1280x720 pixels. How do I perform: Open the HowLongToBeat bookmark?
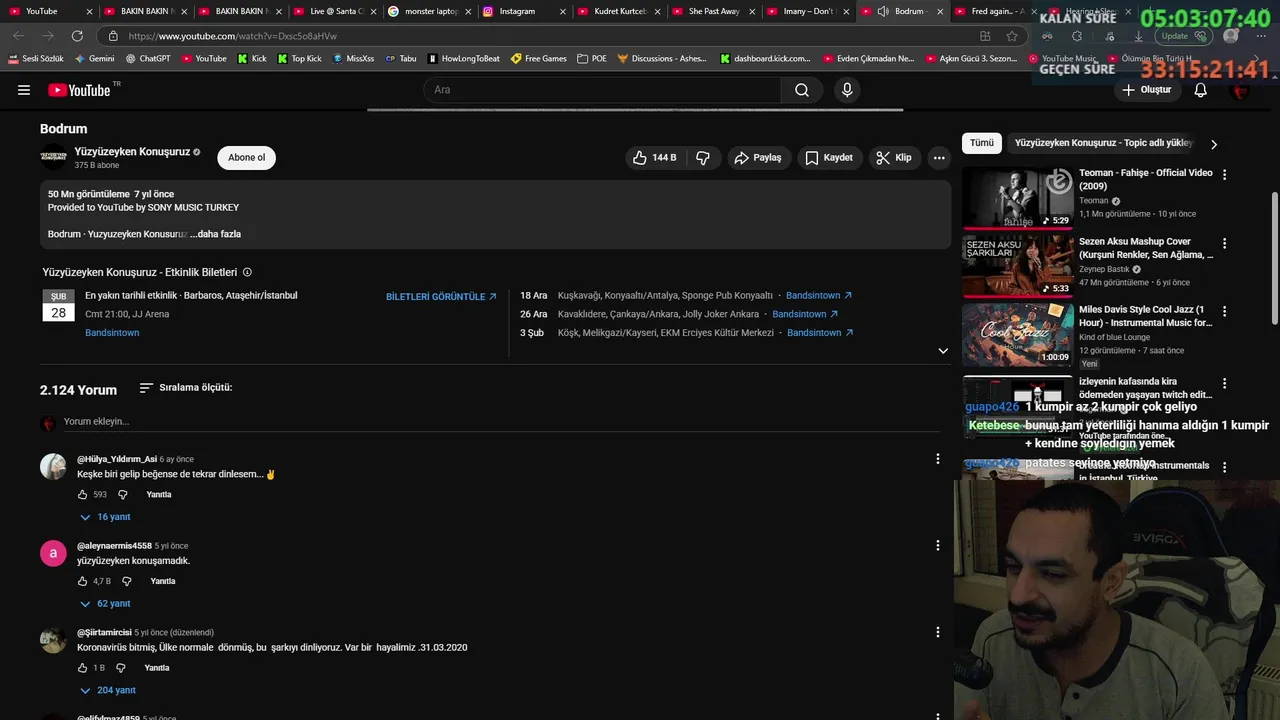464,59
